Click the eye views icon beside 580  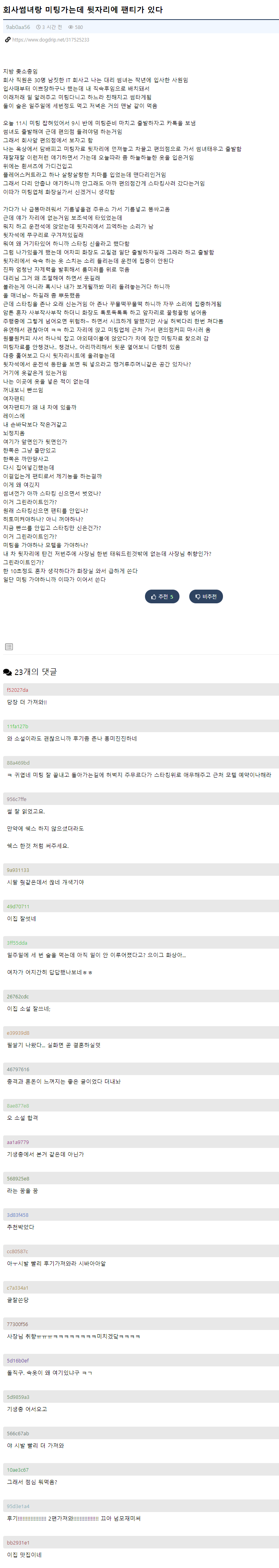[71, 27]
